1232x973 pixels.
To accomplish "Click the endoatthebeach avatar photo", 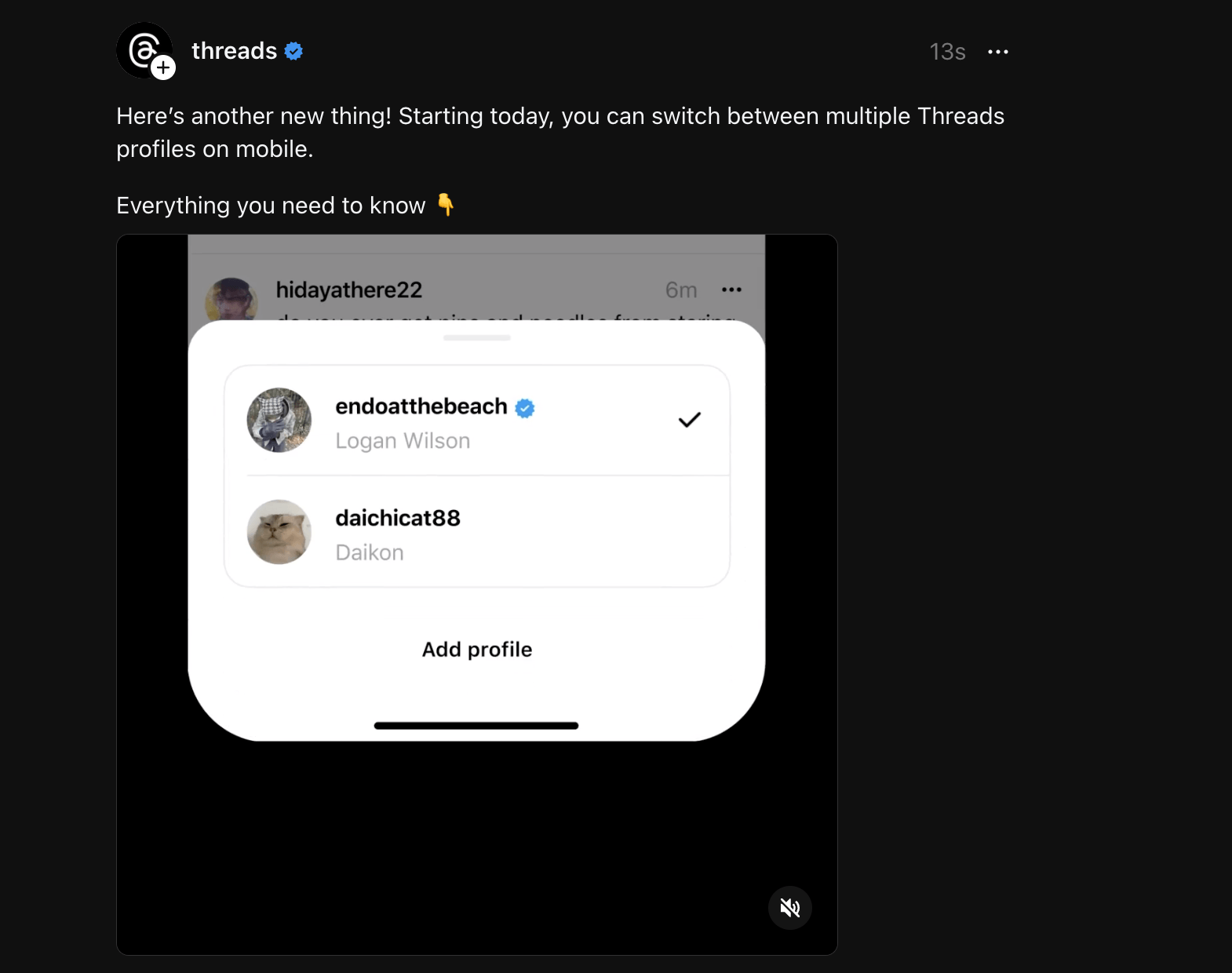I will click(279, 420).
